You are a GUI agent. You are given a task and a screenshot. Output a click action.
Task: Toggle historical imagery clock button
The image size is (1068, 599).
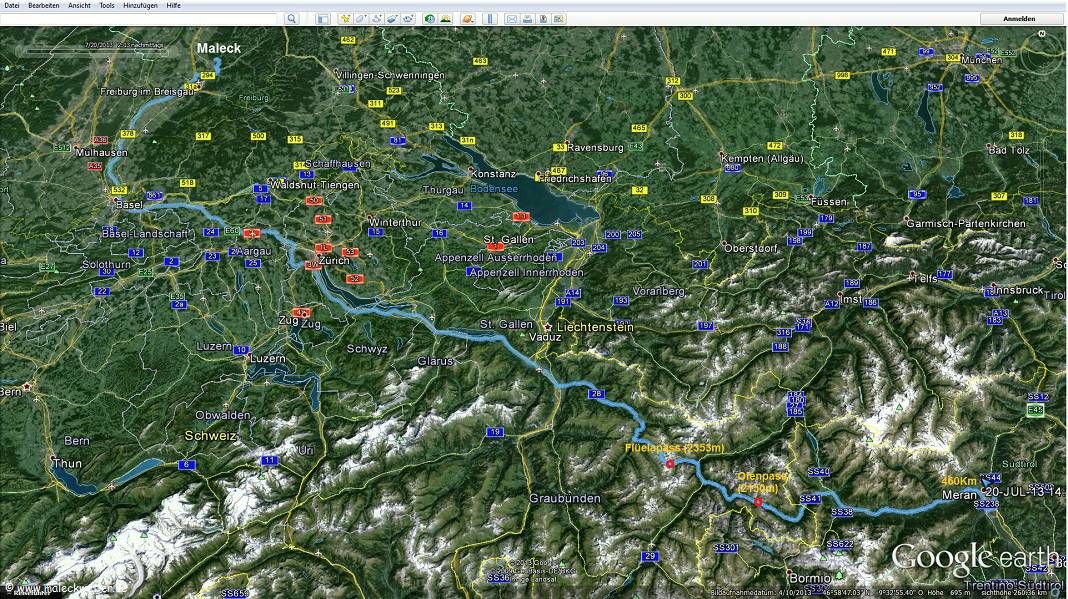(429, 19)
